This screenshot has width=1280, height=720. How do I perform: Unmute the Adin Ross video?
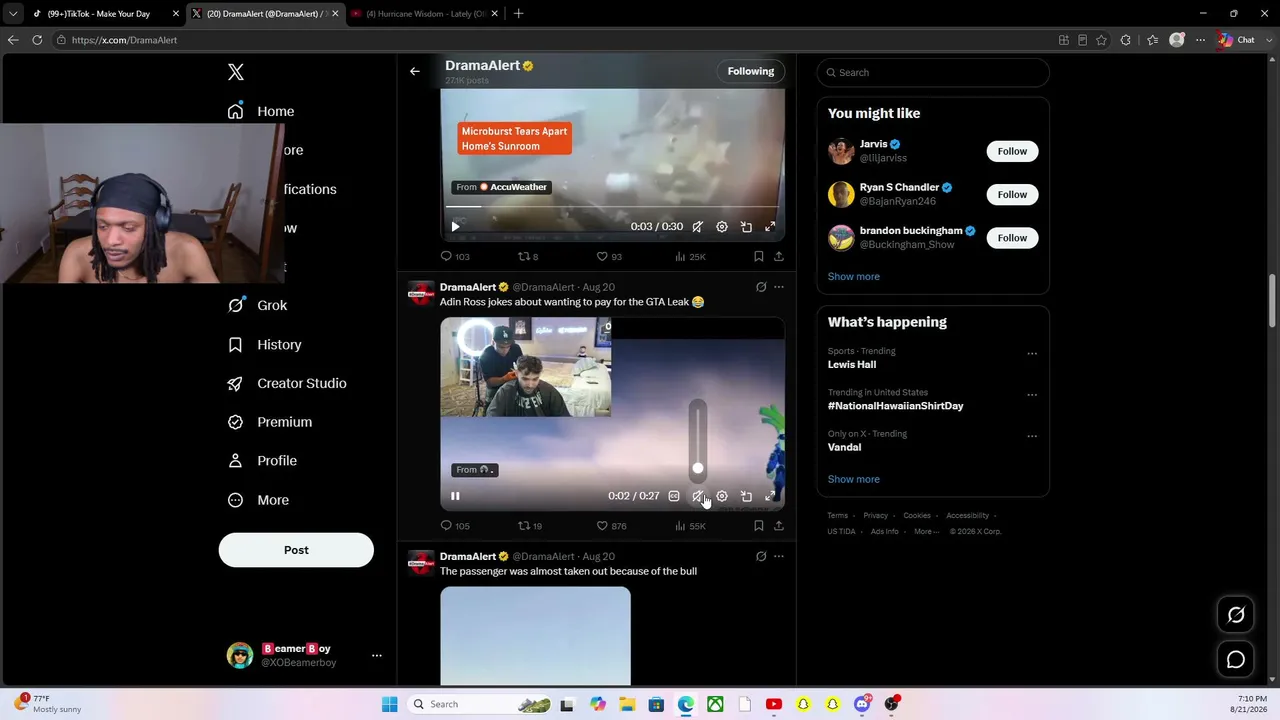pos(698,496)
